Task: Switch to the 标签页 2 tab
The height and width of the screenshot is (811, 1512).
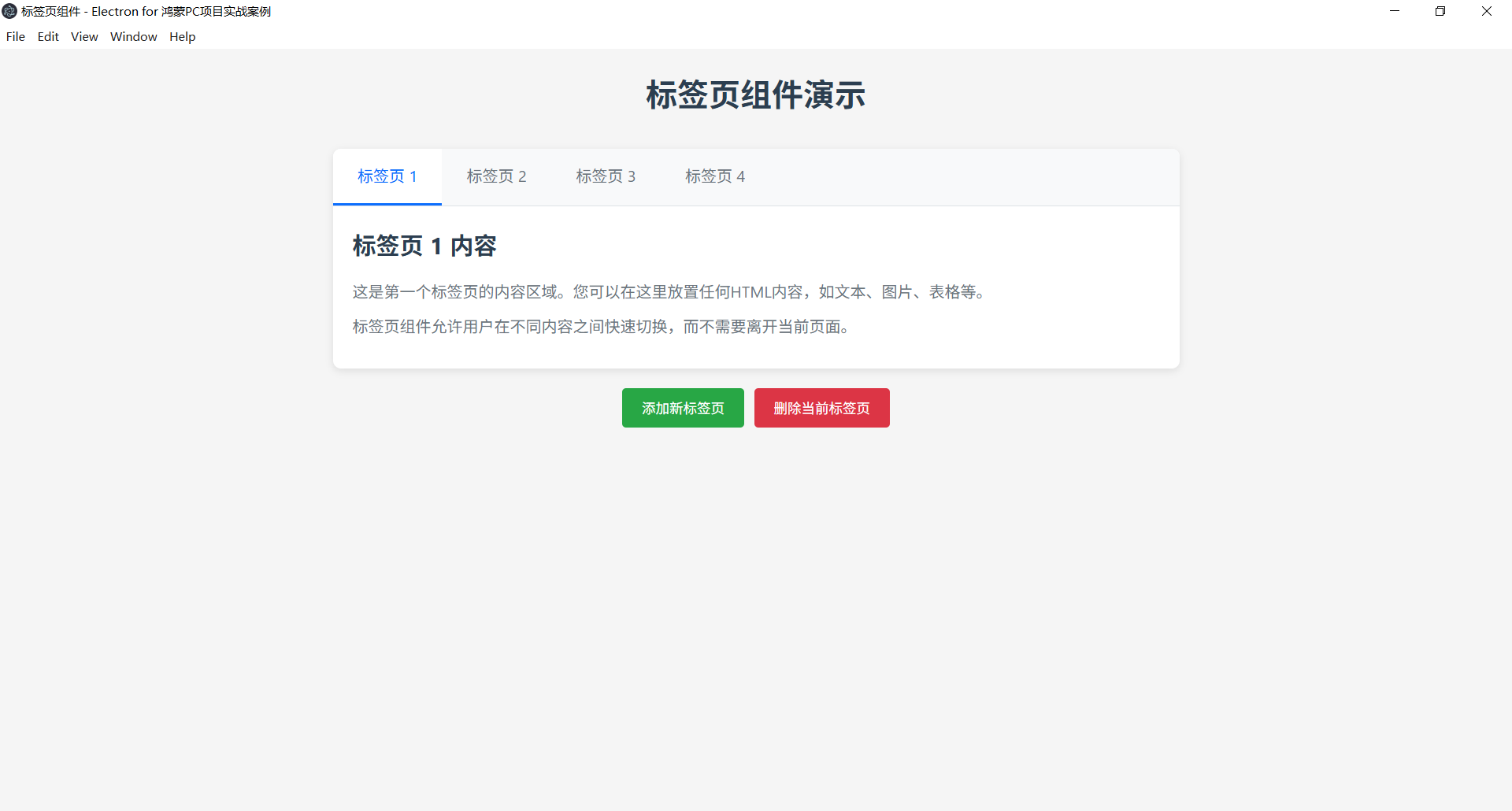Action: pyautogui.click(x=496, y=176)
